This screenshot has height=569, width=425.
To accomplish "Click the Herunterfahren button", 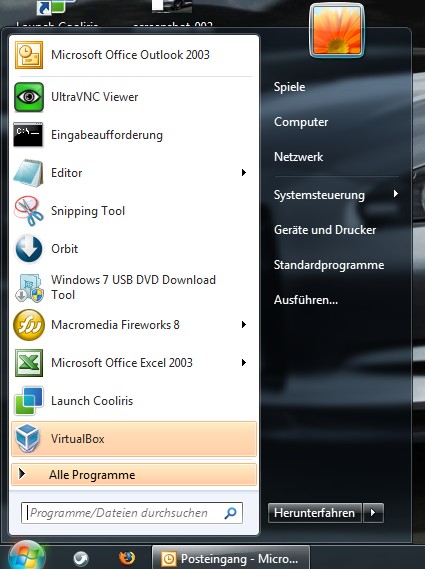I will coord(314,513).
